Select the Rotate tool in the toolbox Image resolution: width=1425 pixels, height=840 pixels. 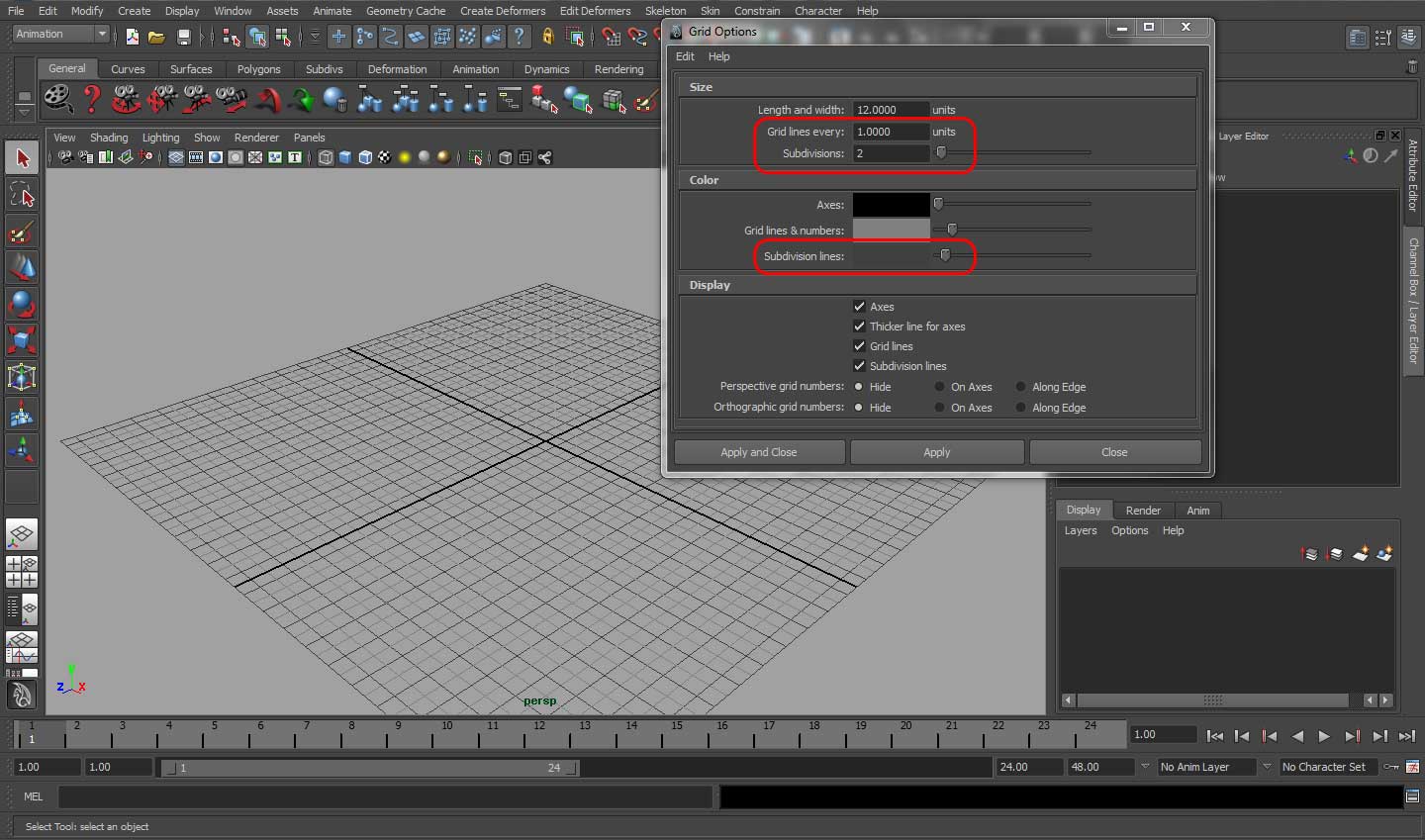pos(22,304)
